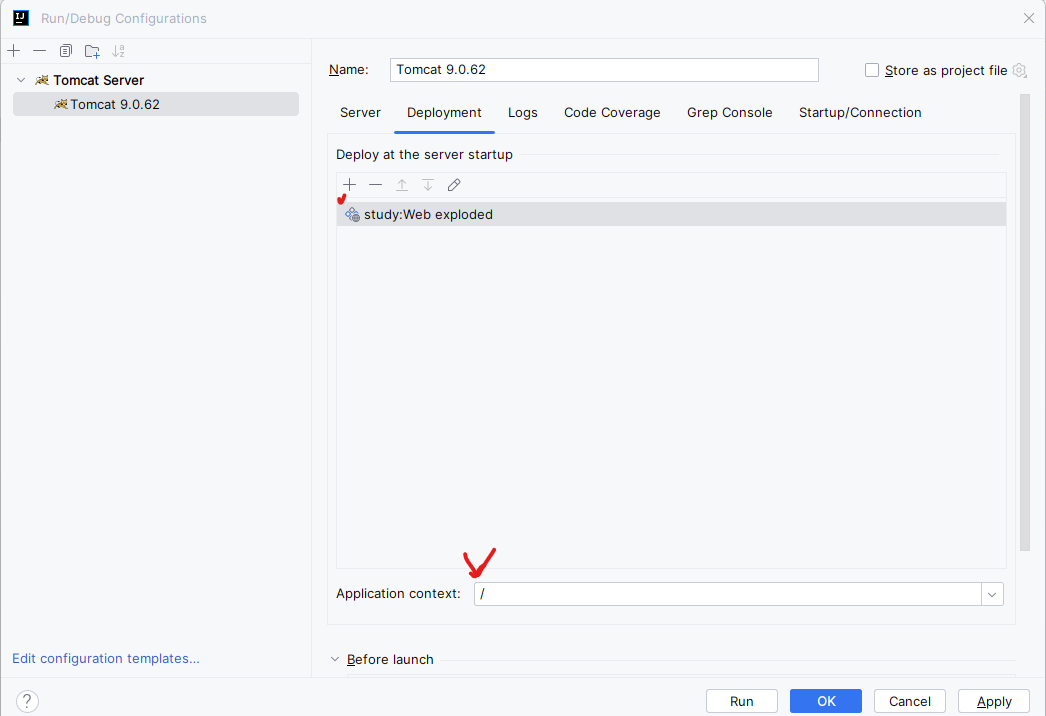Image resolution: width=1046 pixels, height=716 pixels.
Task: Close the Run/Debug Configurations dialog
Action: pos(1029,18)
